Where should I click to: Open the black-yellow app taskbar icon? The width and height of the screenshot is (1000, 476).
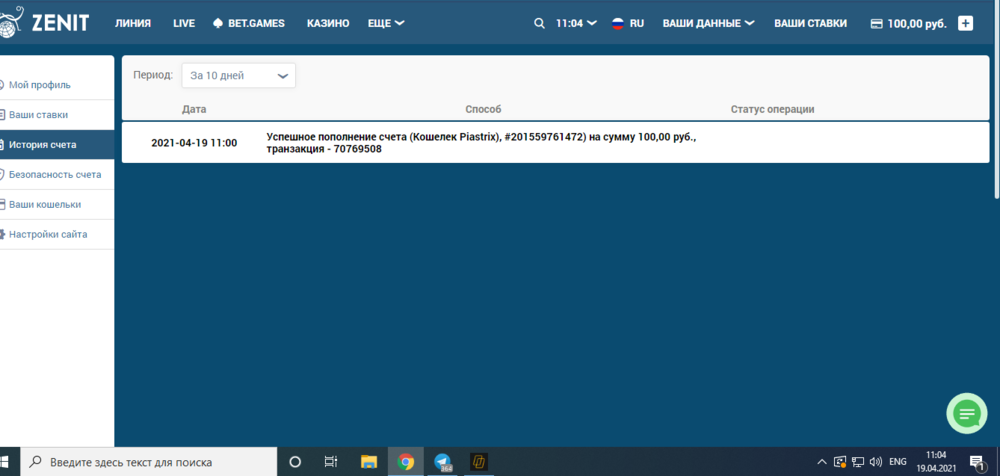(x=479, y=462)
